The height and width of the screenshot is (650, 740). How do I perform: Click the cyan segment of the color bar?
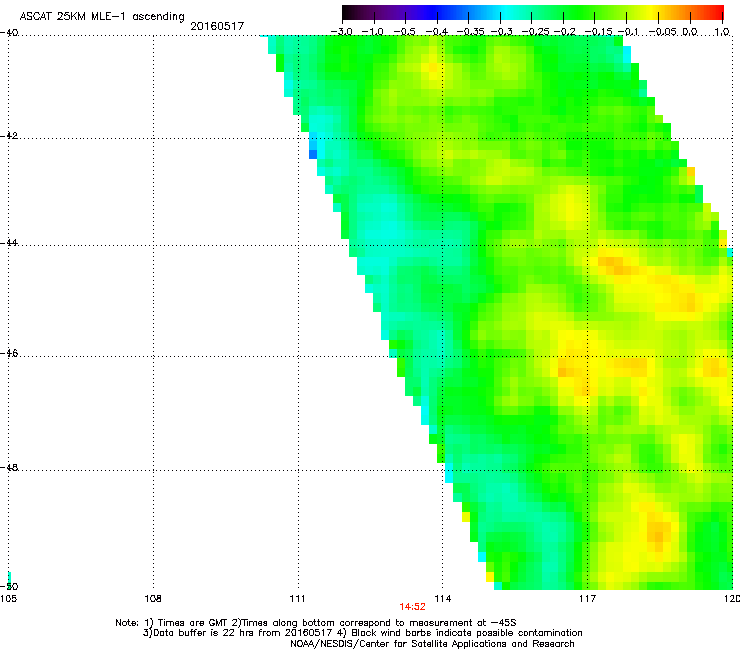pyautogui.click(x=505, y=12)
